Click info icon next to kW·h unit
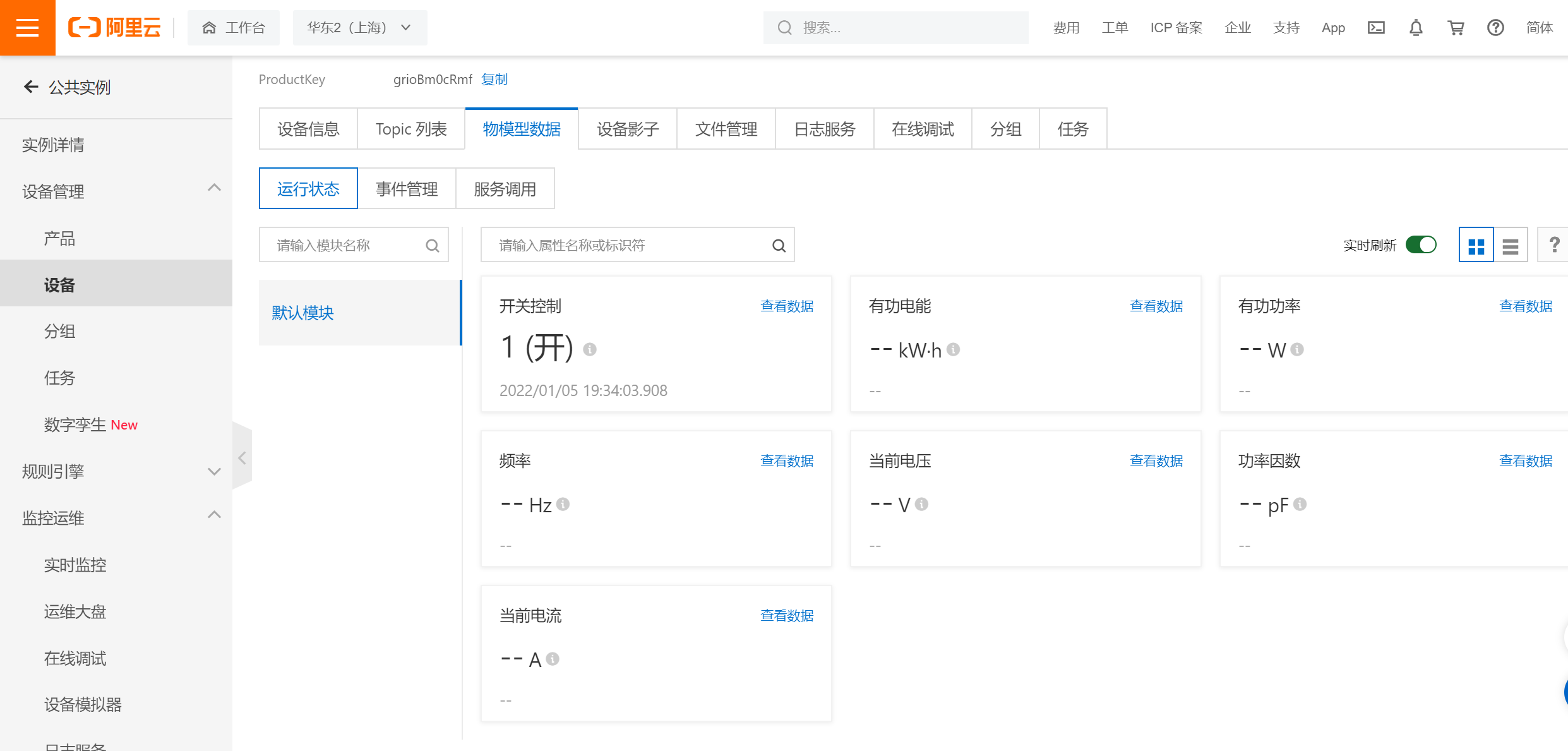Viewport: 1568px width, 751px height. [954, 349]
